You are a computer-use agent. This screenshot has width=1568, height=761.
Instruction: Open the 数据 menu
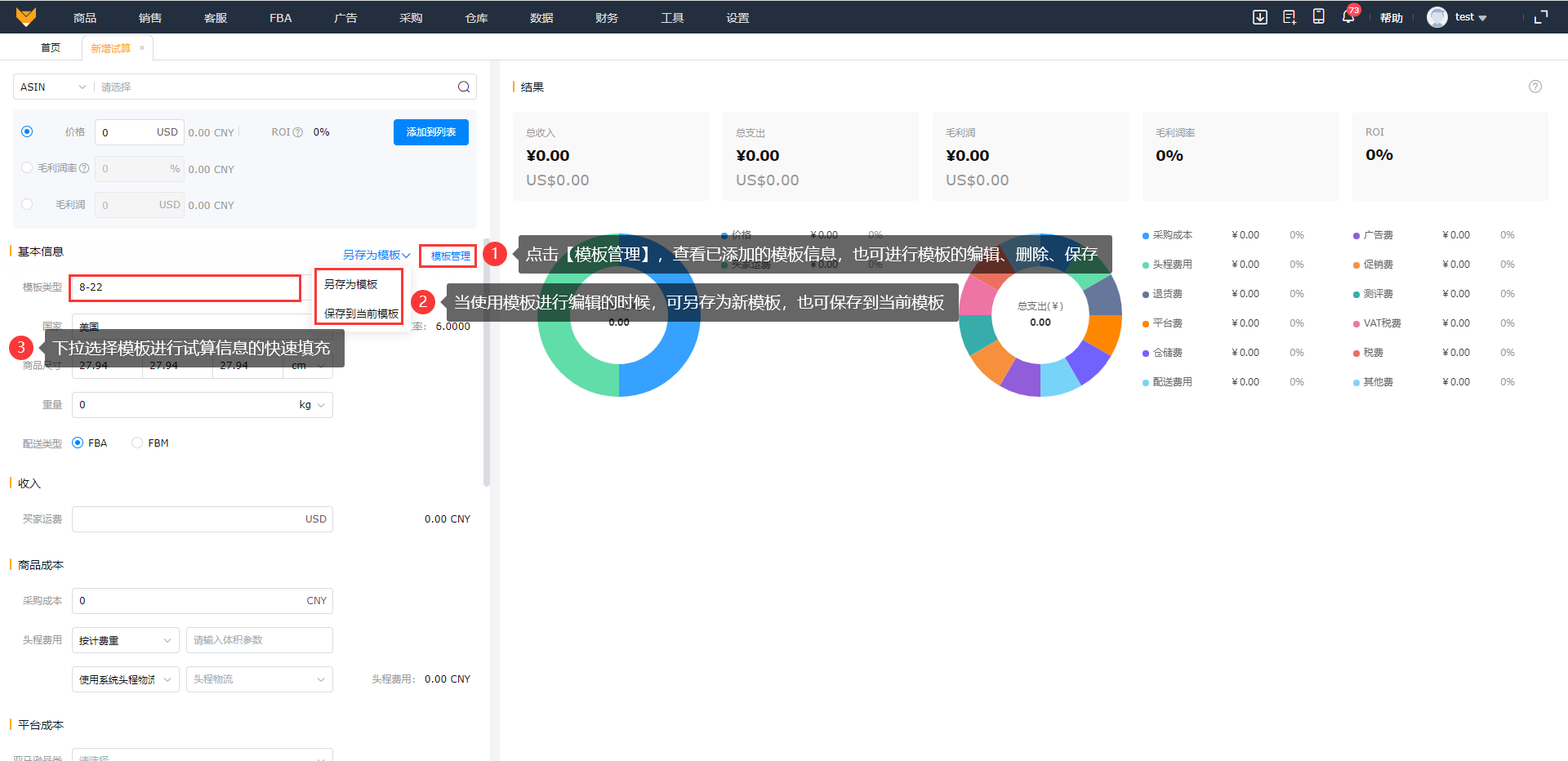tap(541, 18)
